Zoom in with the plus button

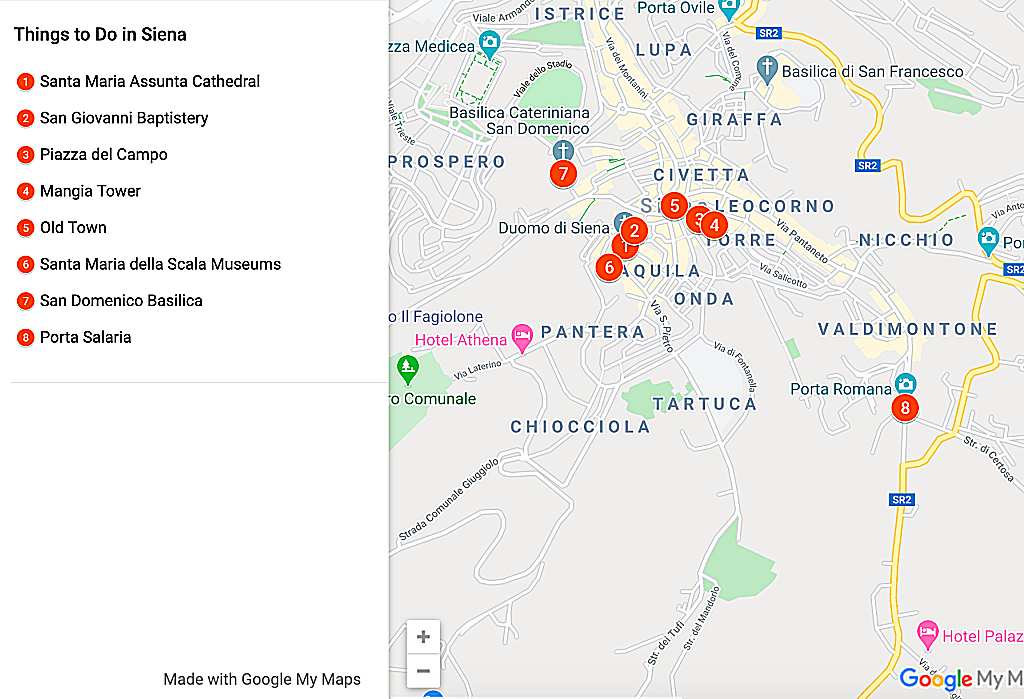click(423, 637)
